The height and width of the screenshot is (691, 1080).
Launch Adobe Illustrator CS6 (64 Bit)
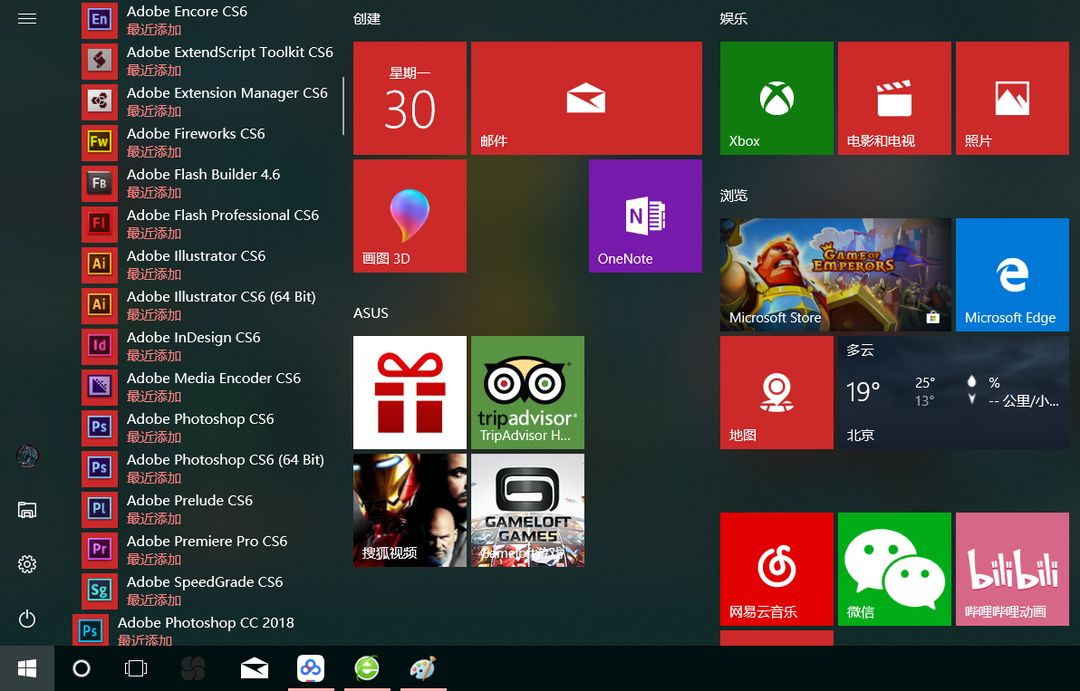(207, 305)
